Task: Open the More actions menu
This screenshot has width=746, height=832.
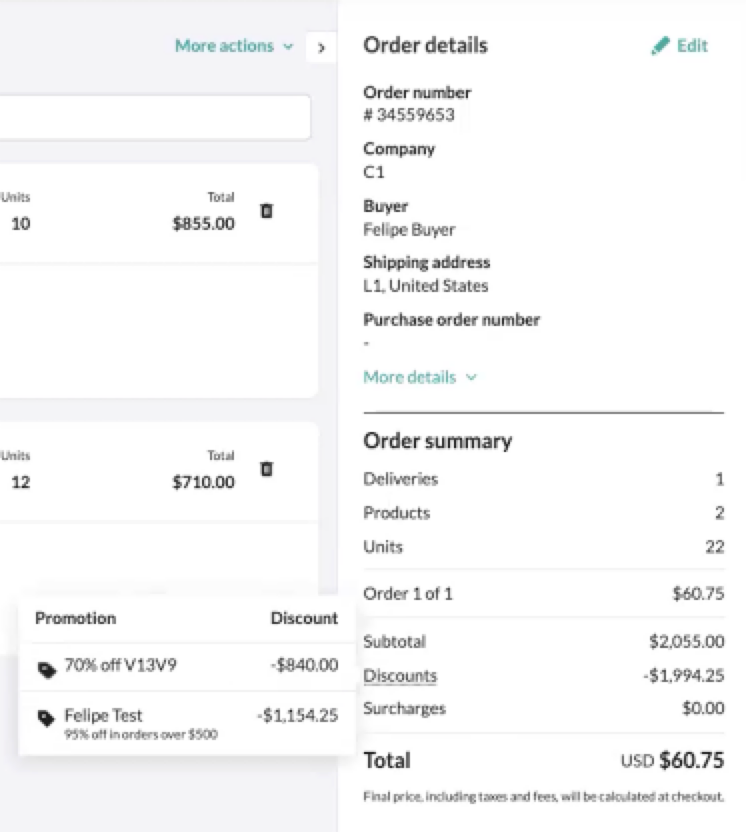Action: click(224, 46)
